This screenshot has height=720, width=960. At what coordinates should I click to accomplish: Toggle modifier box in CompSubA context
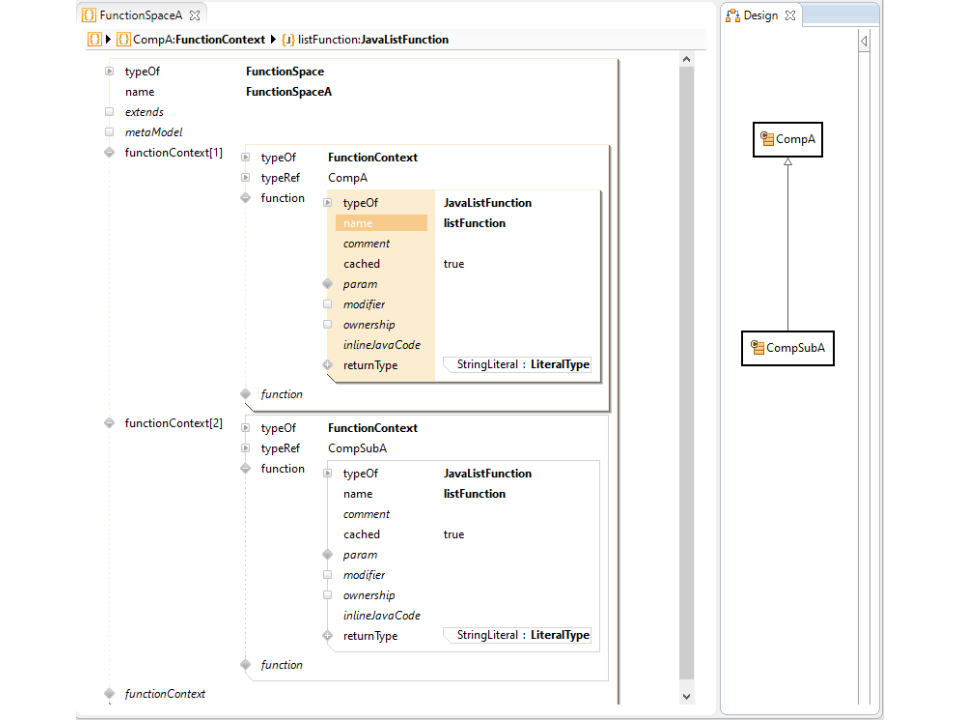coord(328,574)
